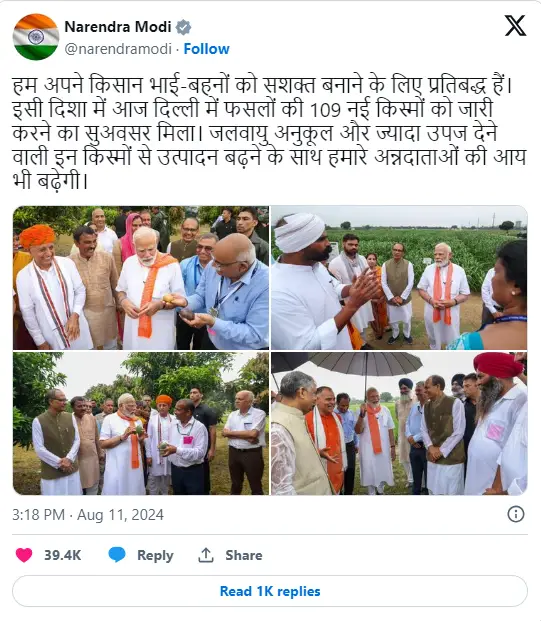
Task: Click Read 1K replies button
Action: point(270,591)
